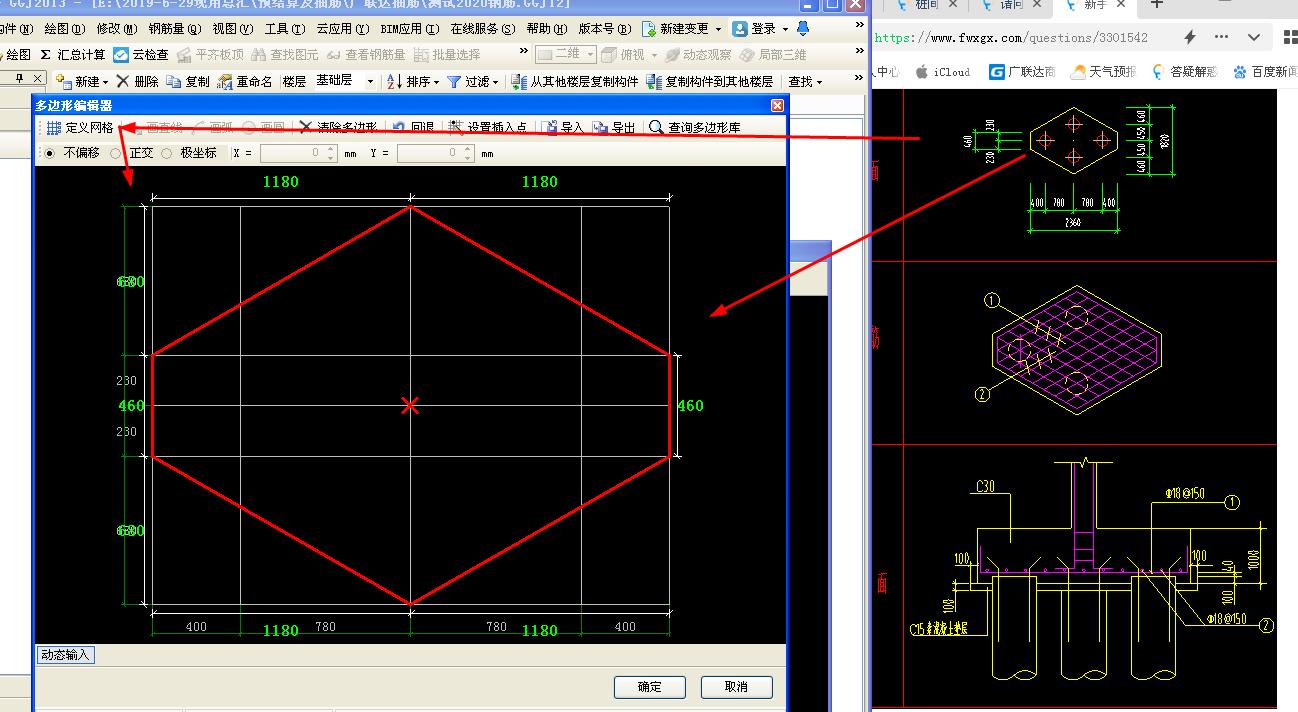The height and width of the screenshot is (712, 1298).
Task: Open the browser apps grid icon
Action: point(1289,38)
